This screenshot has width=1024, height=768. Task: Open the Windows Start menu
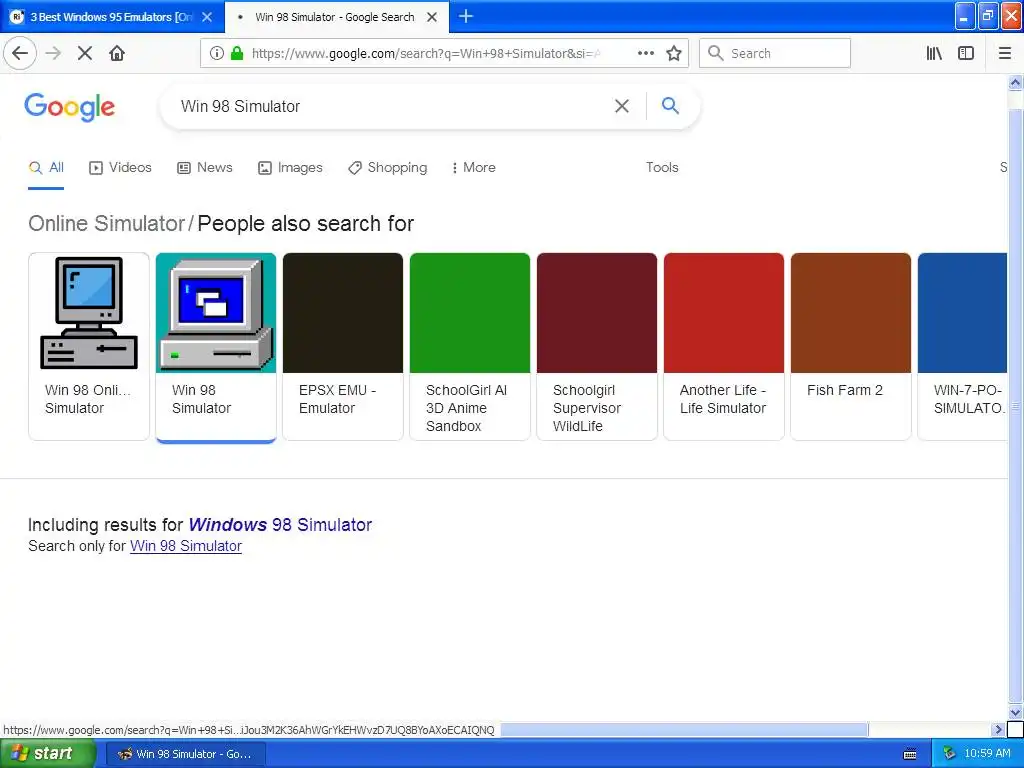click(46, 754)
